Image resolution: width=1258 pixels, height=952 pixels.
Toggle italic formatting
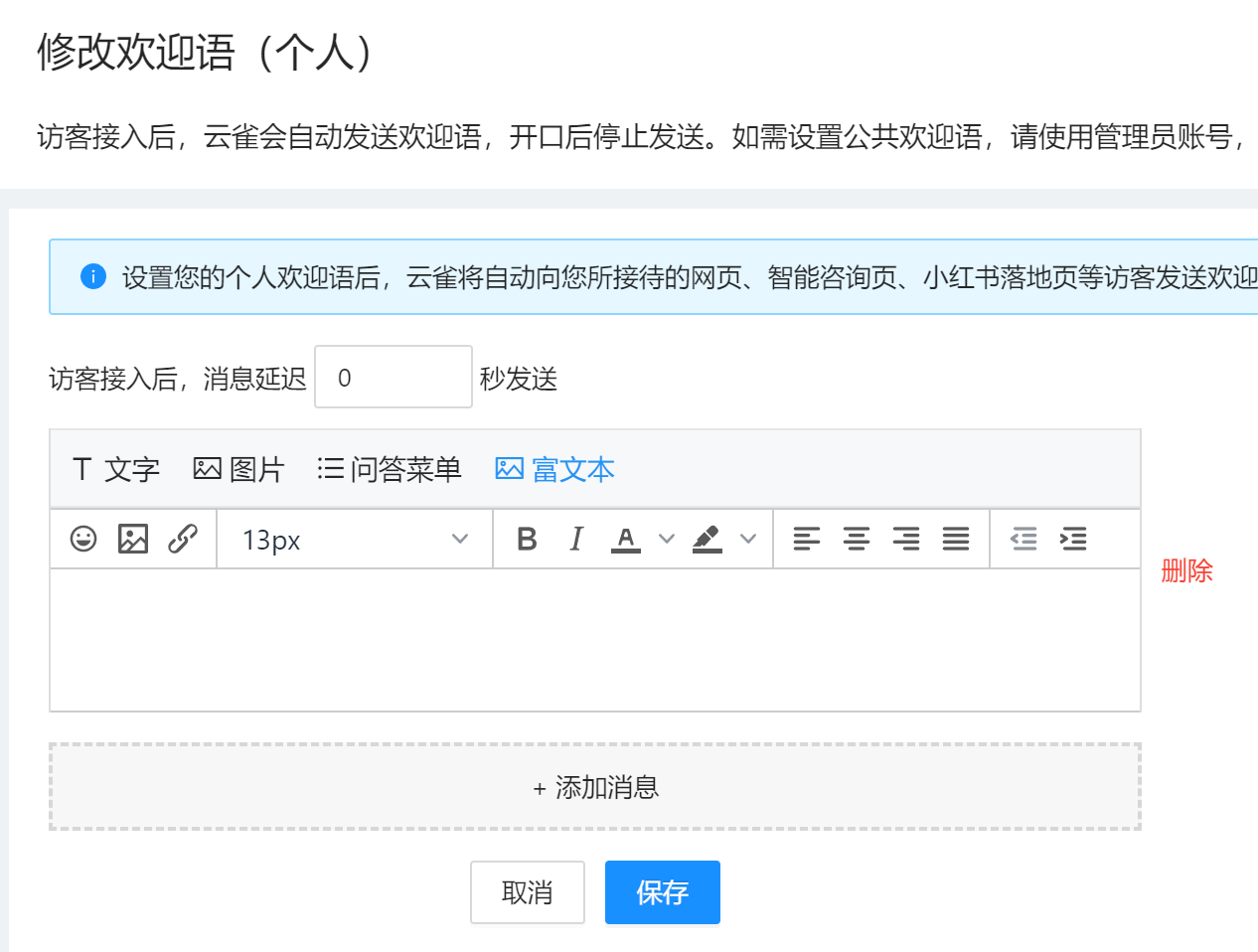tap(576, 539)
